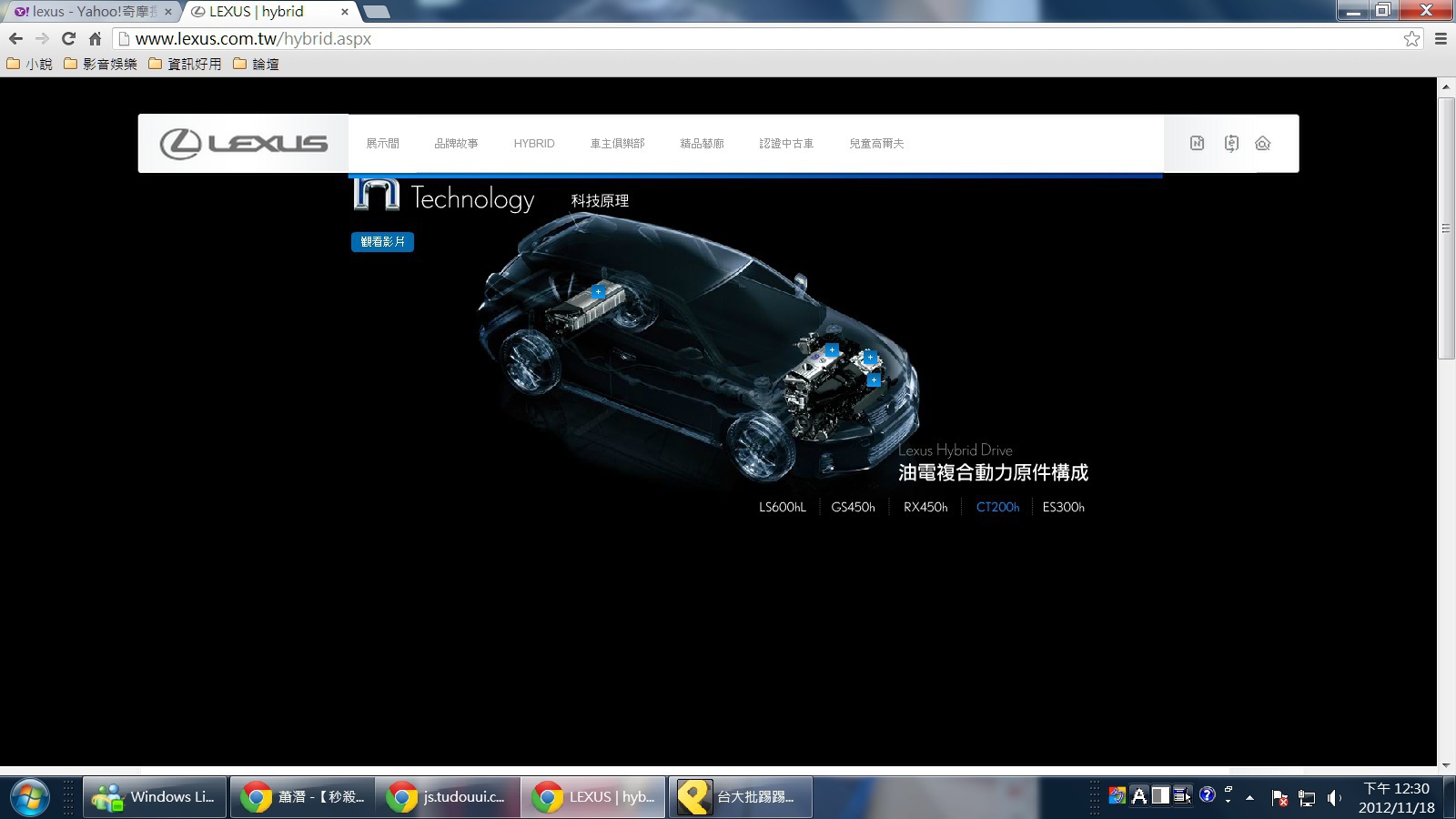
Task: Toggle the IME input mode 'A' button
Action: 1138,796
